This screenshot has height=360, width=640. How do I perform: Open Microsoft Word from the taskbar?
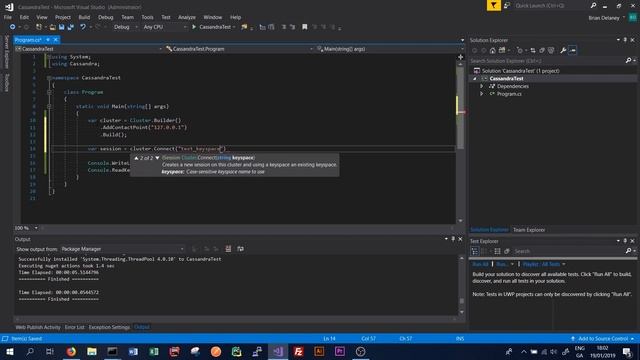[133, 351]
